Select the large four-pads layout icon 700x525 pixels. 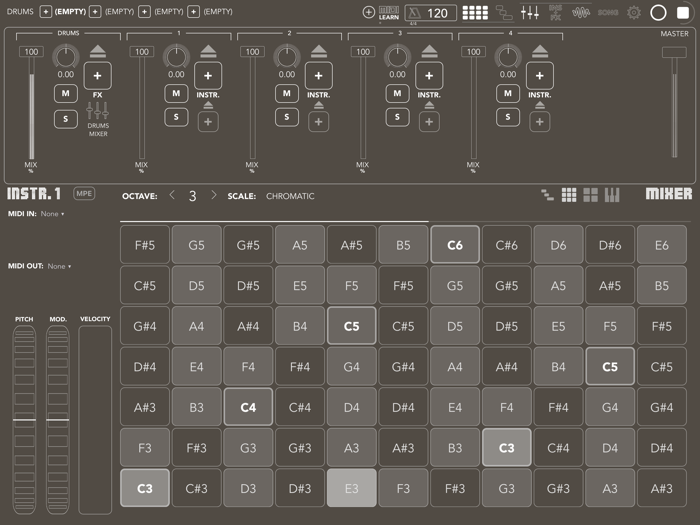pos(590,195)
